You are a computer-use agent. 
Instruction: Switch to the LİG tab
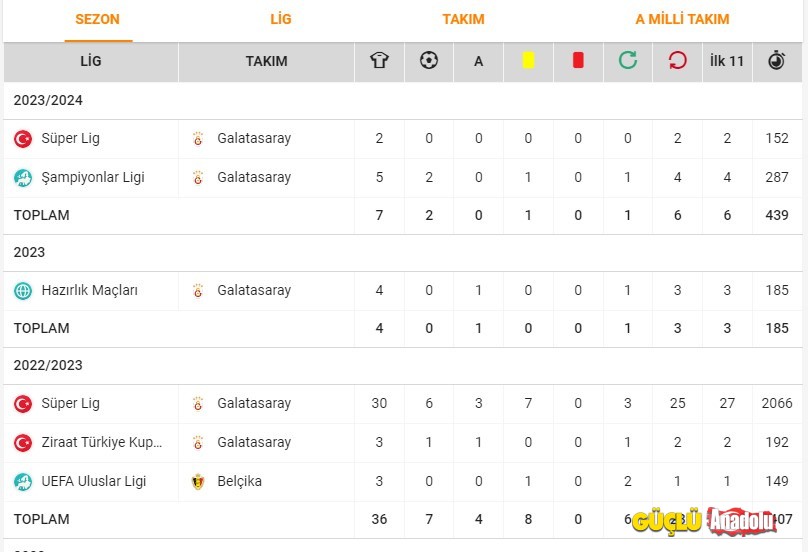281,19
